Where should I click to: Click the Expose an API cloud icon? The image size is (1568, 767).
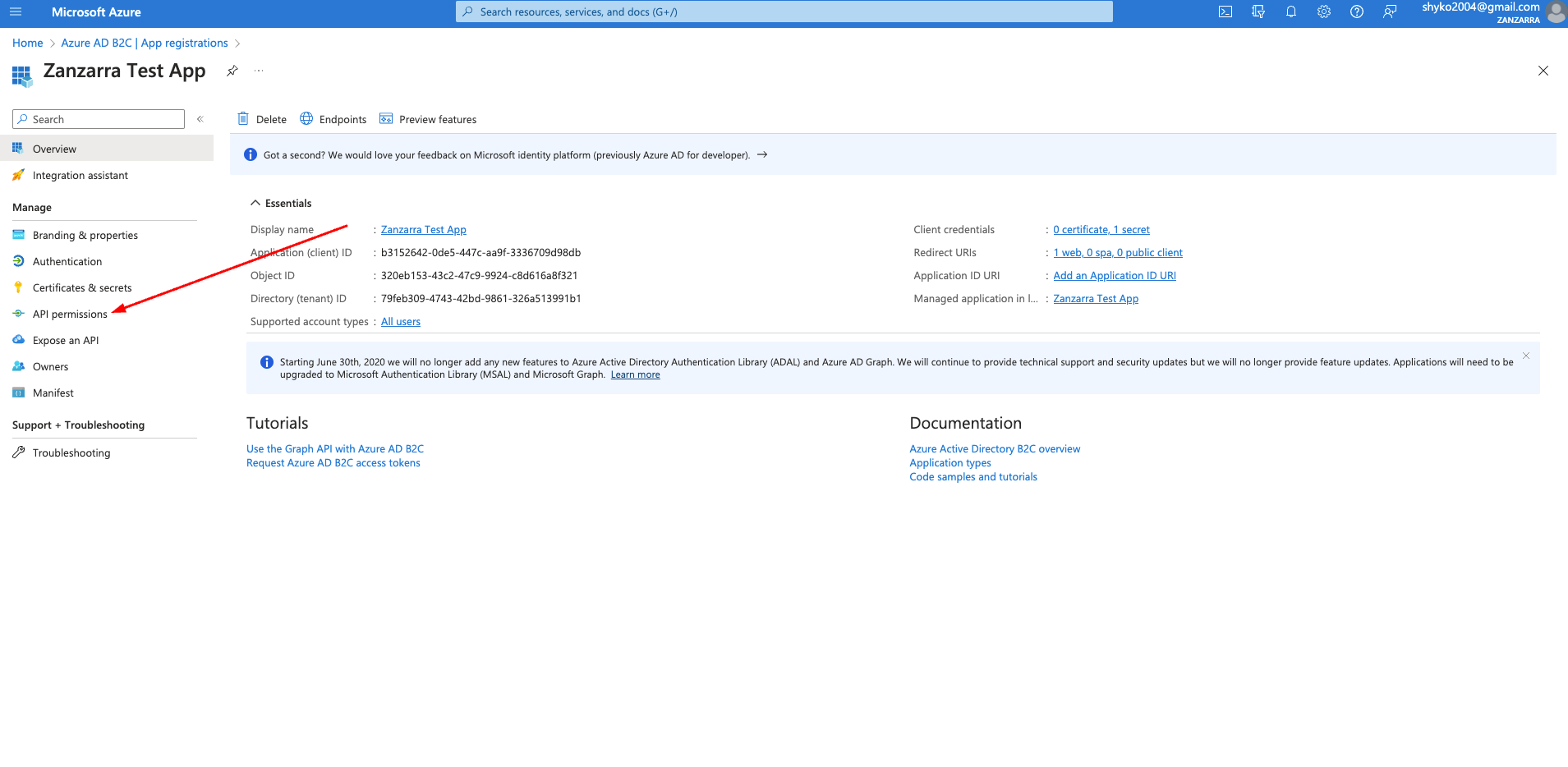tap(18, 339)
